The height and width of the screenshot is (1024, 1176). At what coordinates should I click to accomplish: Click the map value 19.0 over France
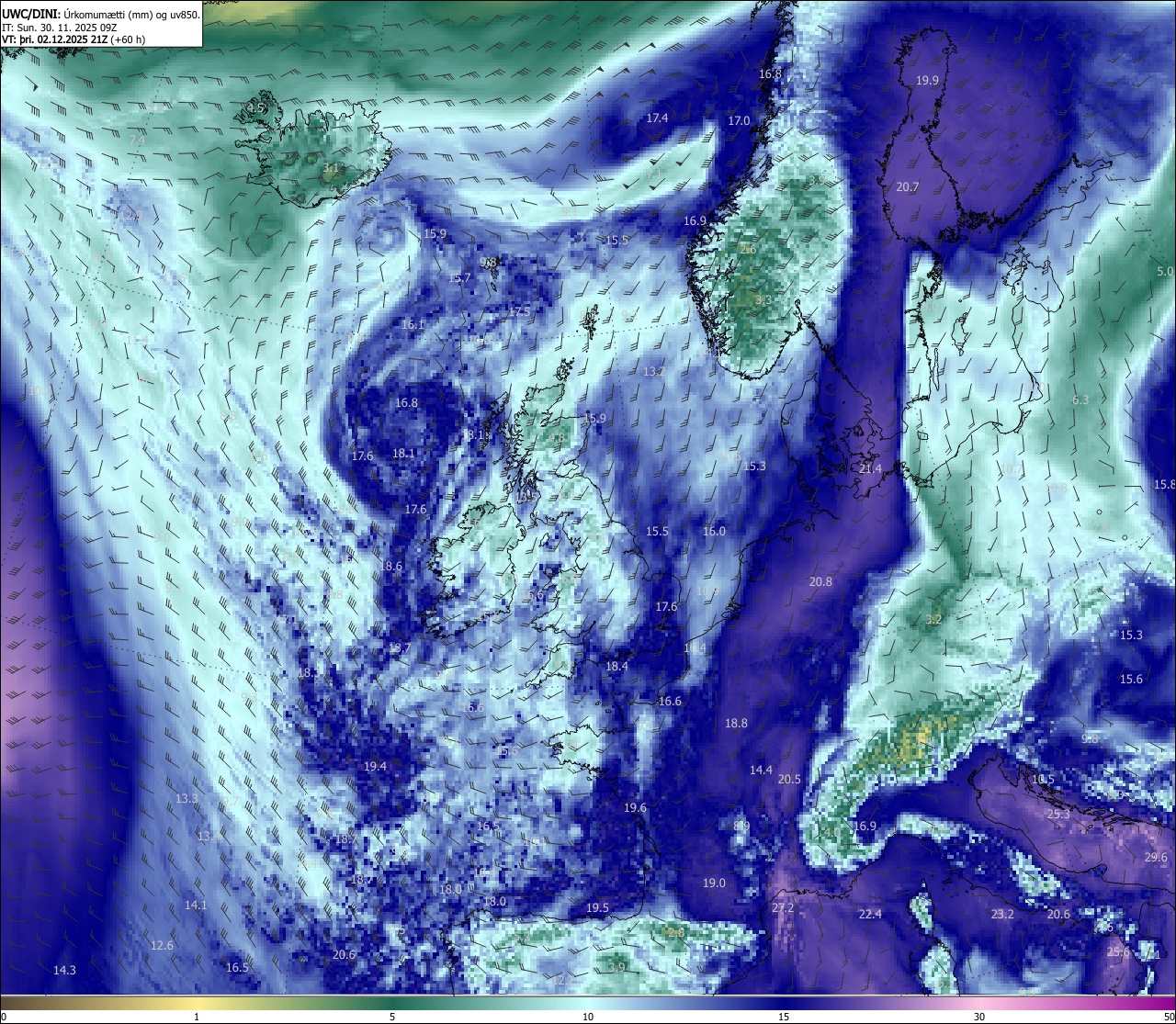714,883
